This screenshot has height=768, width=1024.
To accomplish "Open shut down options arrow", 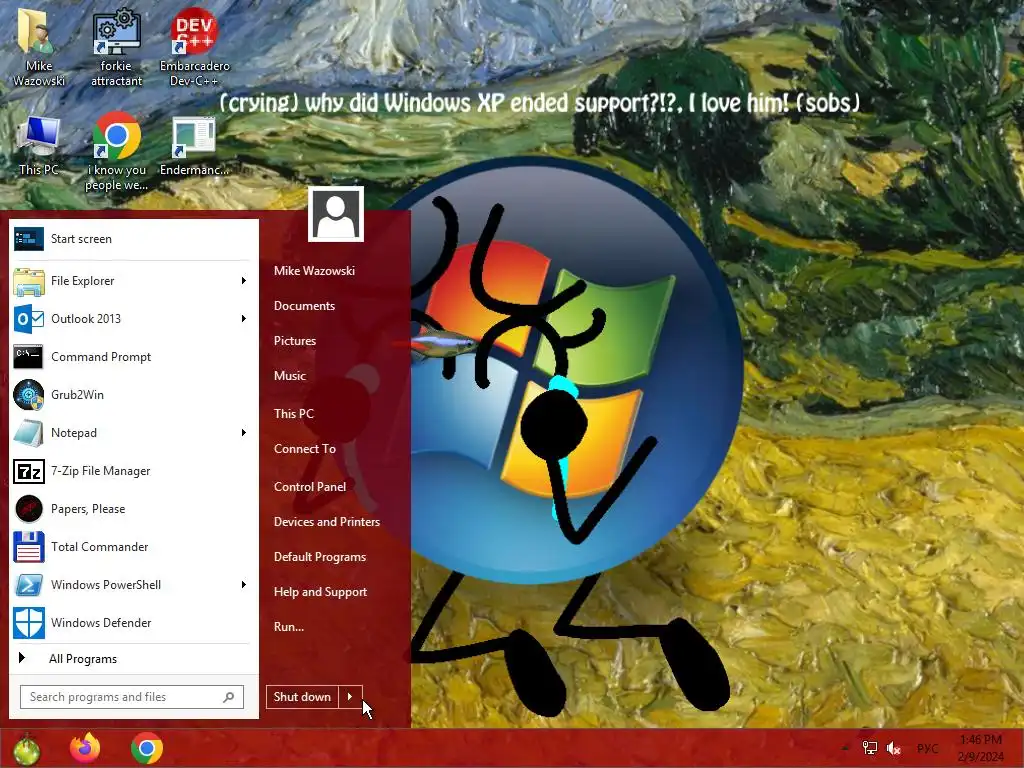I will coord(350,697).
